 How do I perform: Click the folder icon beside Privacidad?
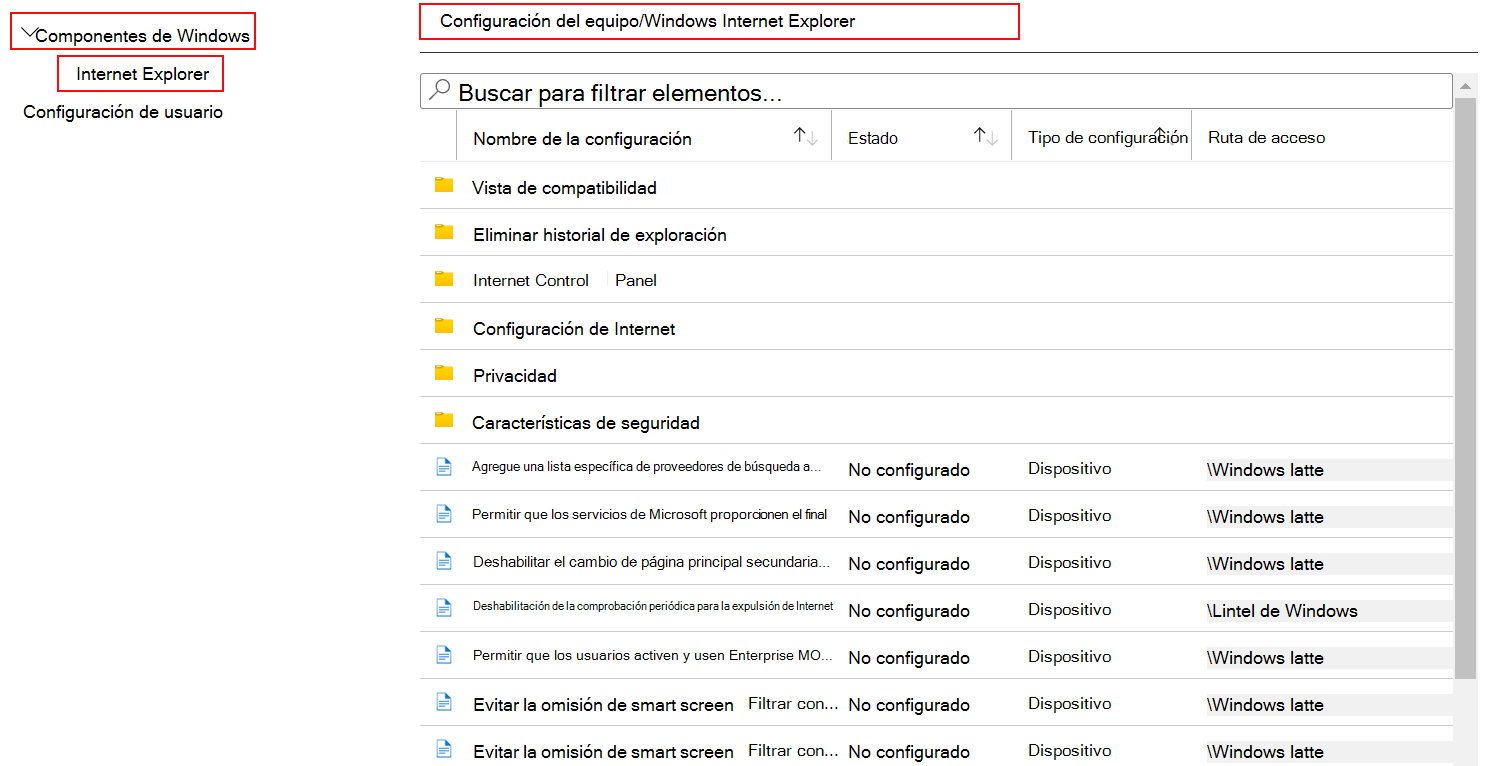point(444,374)
